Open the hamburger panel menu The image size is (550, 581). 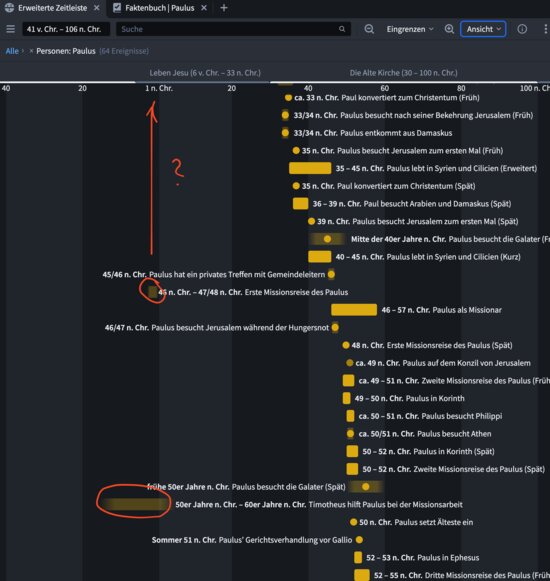click(x=10, y=29)
